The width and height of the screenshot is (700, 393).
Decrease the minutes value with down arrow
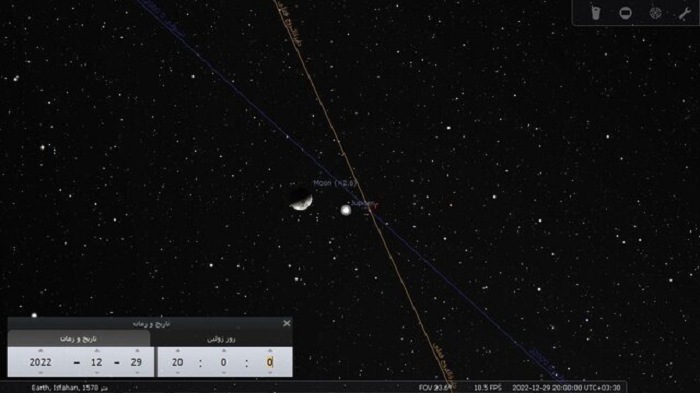pyautogui.click(x=224, y=372)
